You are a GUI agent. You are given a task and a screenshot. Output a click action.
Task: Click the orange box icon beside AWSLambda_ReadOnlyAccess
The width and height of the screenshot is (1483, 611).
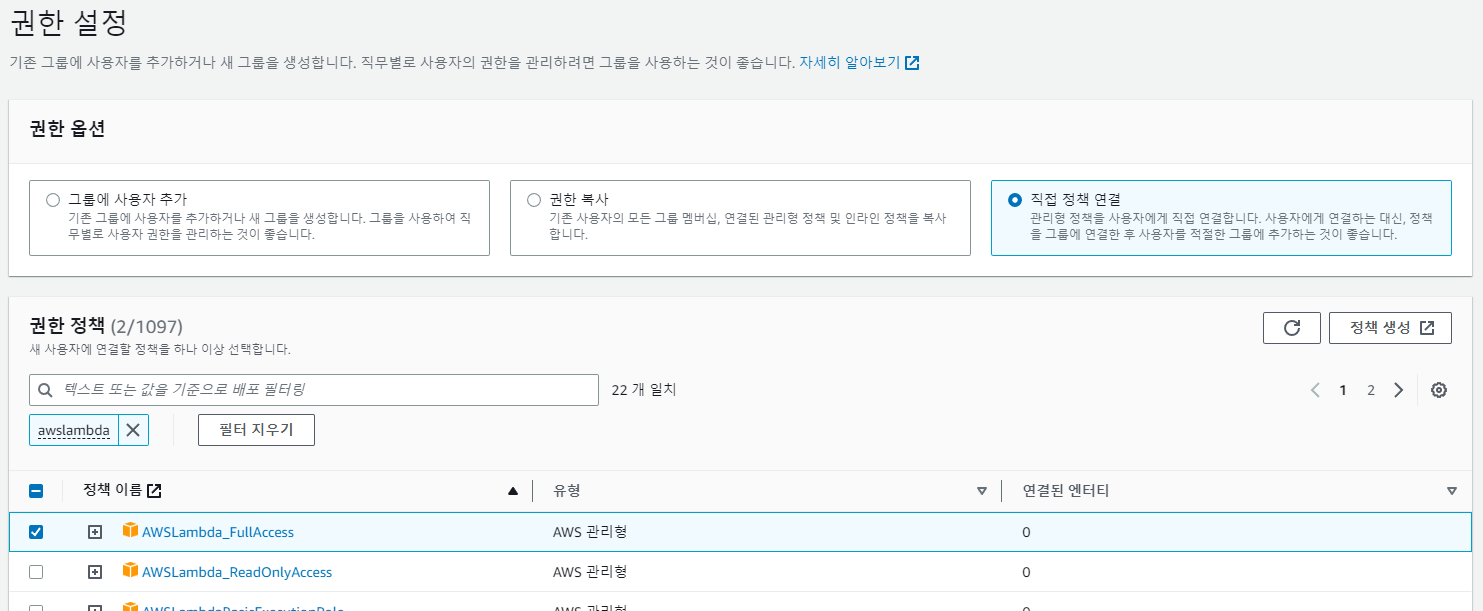pyautogui.click(x=130, y=571)
